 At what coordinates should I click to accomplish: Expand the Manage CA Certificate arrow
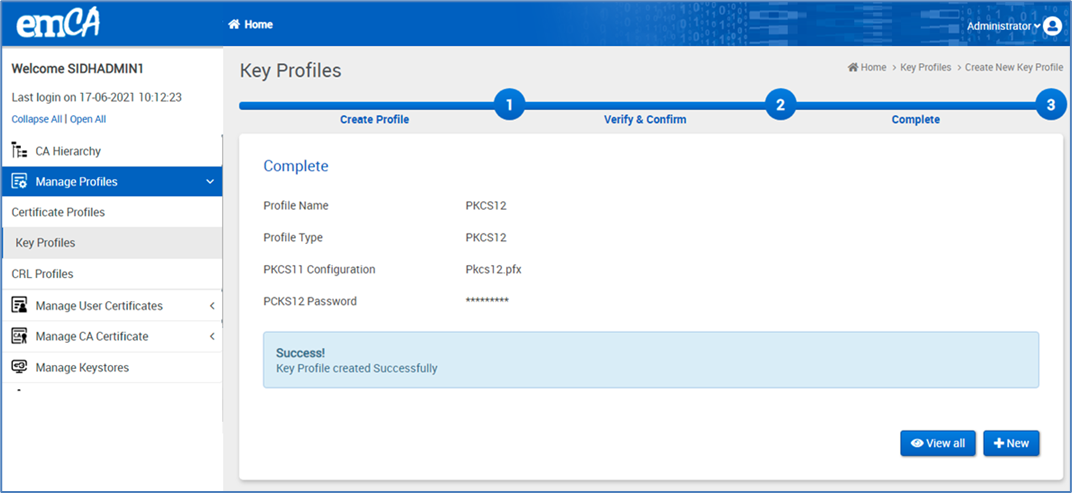211,337
